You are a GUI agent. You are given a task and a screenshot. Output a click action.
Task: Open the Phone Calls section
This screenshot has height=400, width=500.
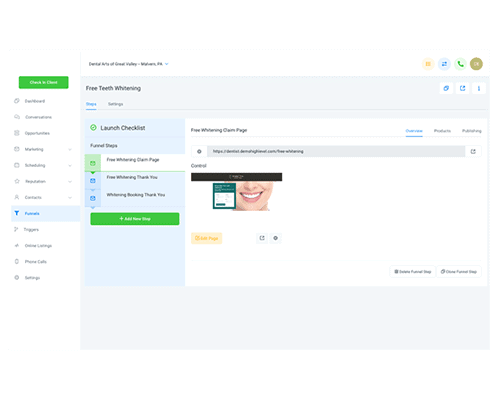coord(35,262)
